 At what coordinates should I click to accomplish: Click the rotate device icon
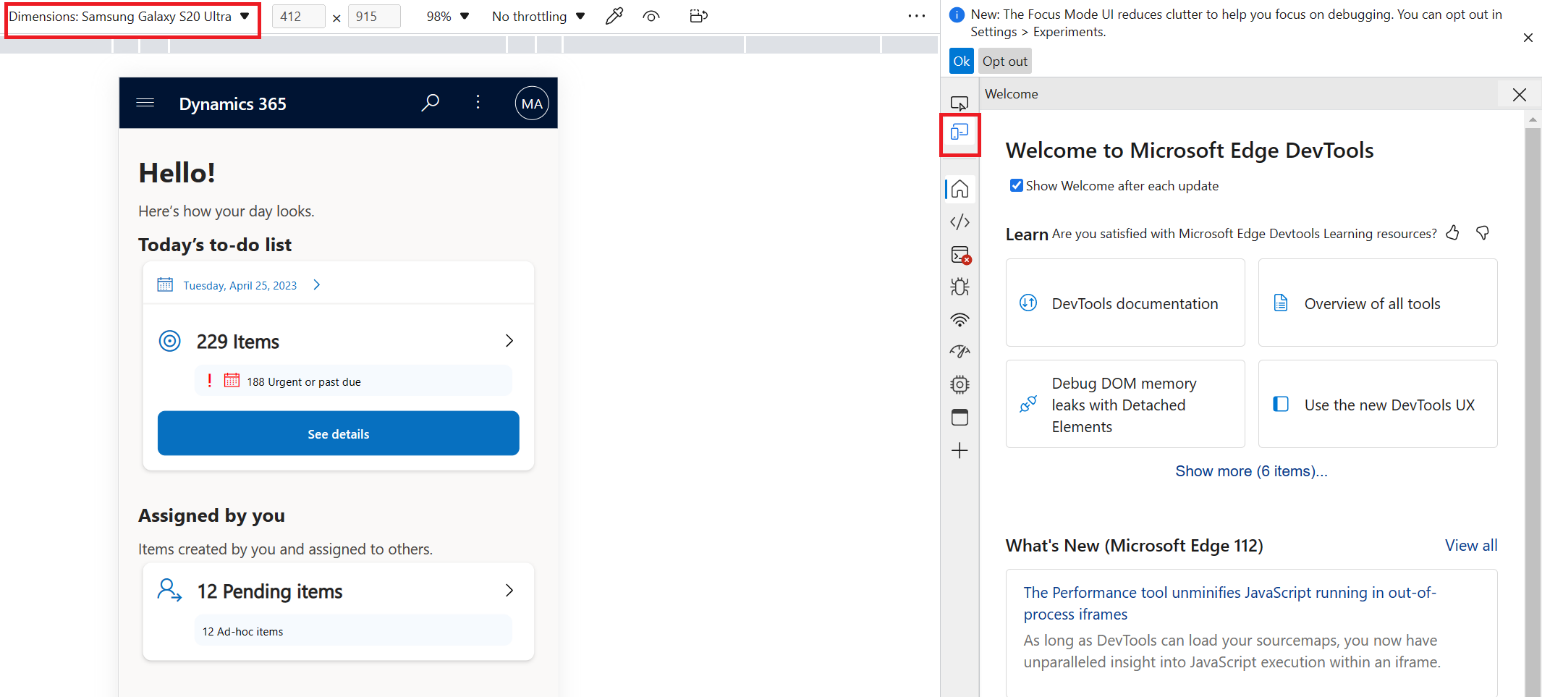699,16
